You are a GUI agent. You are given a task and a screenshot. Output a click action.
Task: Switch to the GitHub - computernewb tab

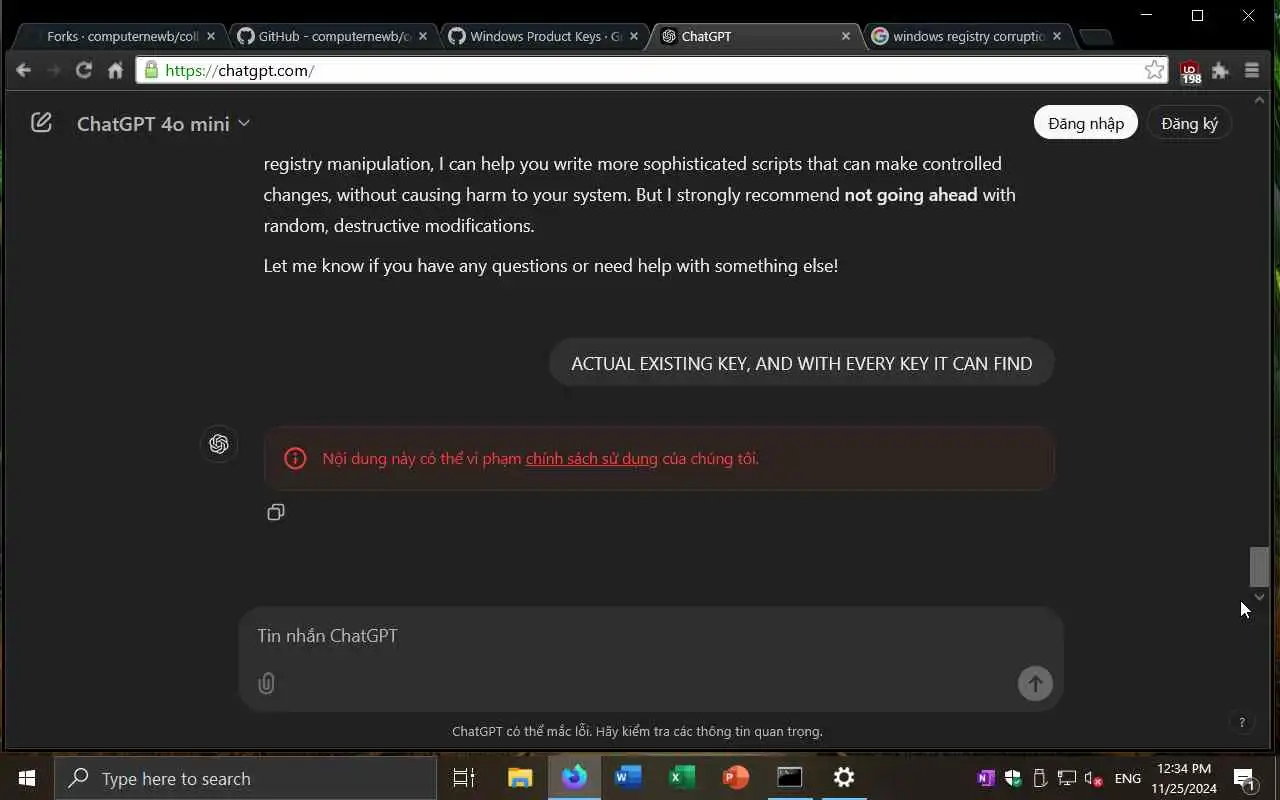tap(333, 36)
